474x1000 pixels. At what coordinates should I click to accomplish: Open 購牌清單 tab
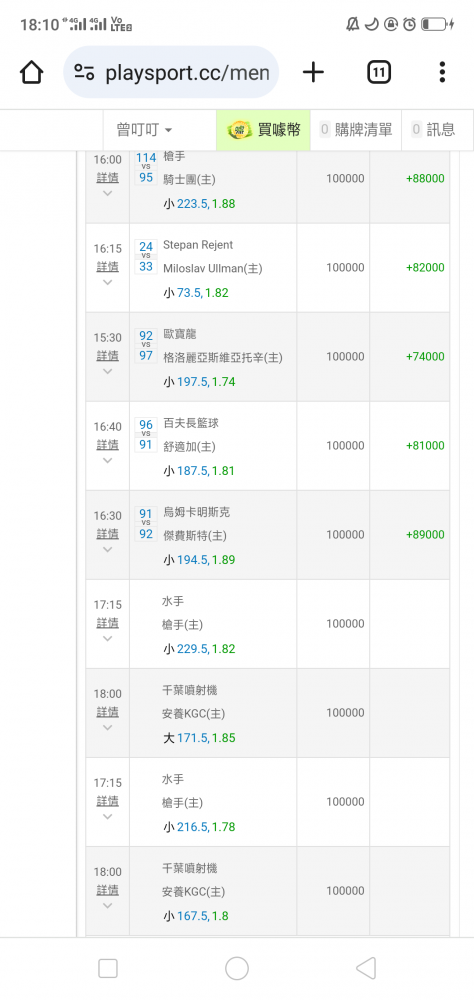[356, 130]
